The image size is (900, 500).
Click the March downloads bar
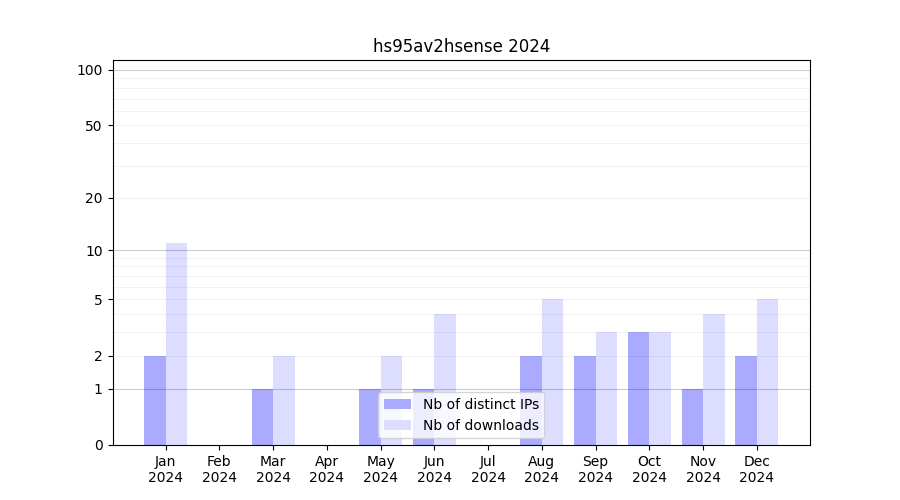coord(284,400)
